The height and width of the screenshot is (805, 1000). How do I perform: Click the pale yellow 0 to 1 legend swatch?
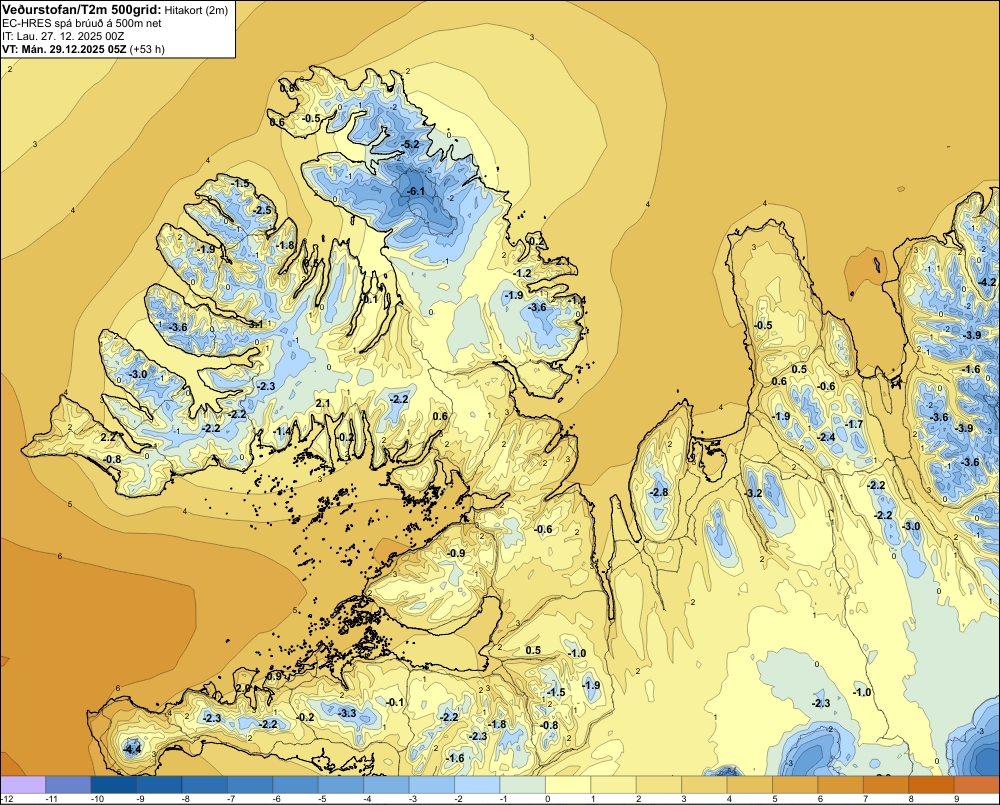tap(568, 784)
